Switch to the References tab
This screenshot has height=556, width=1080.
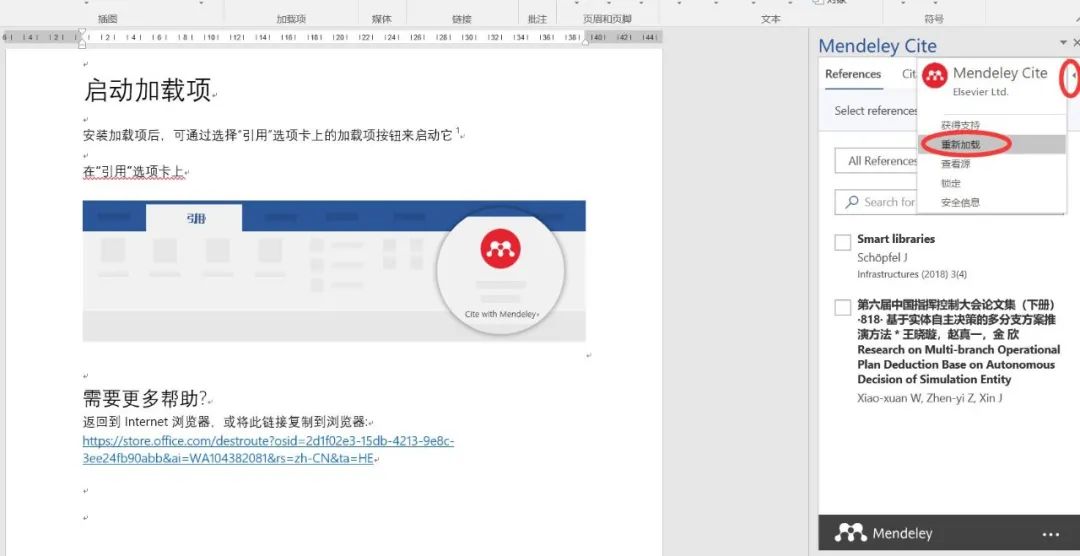[x=853, y=74]
